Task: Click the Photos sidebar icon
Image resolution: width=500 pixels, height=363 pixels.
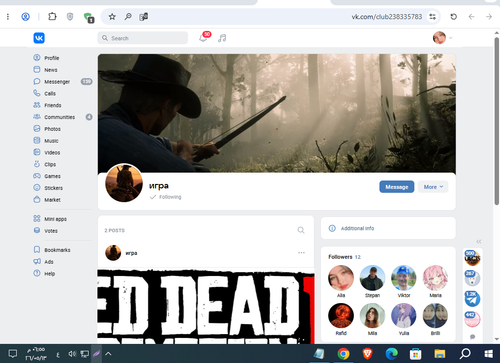Action: (37, 129)
